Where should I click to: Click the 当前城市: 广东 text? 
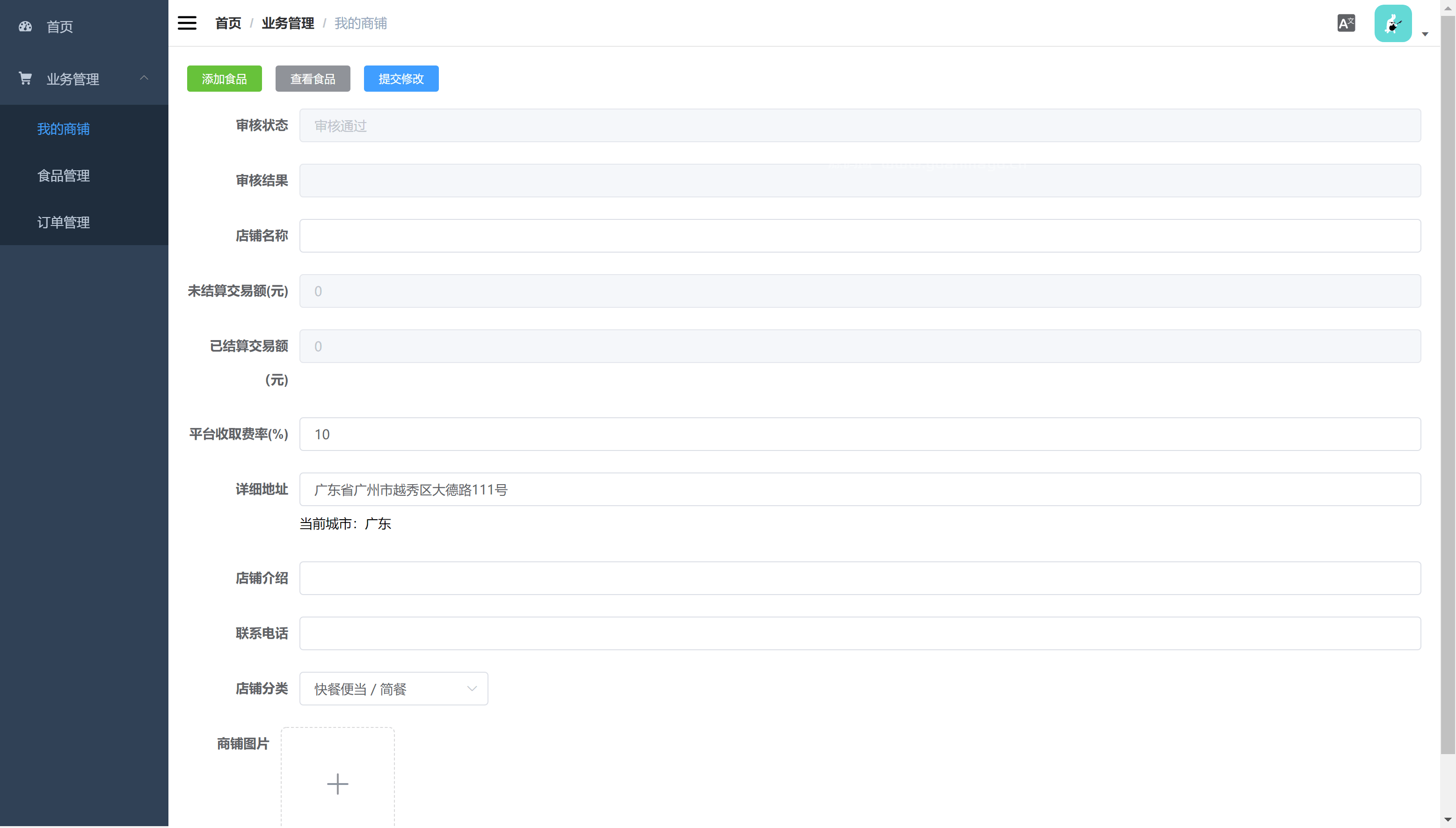pyautogui.click(x=345, y=523)
